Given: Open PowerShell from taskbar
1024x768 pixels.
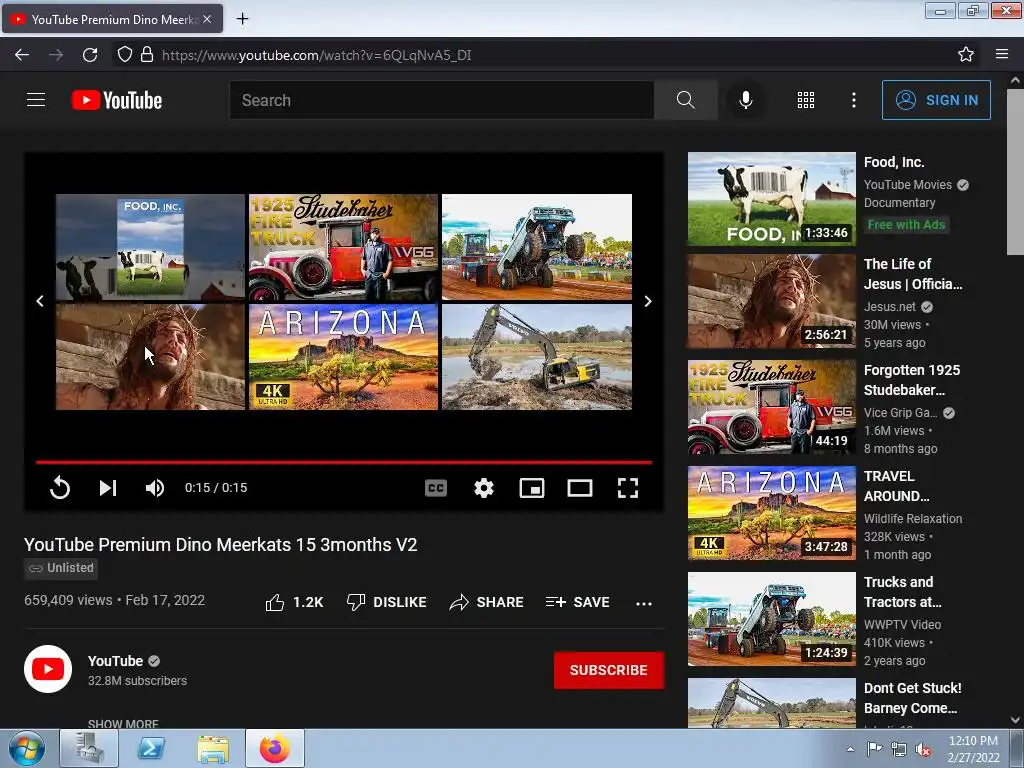Looking at the screenshot, I should coord(151,748).
